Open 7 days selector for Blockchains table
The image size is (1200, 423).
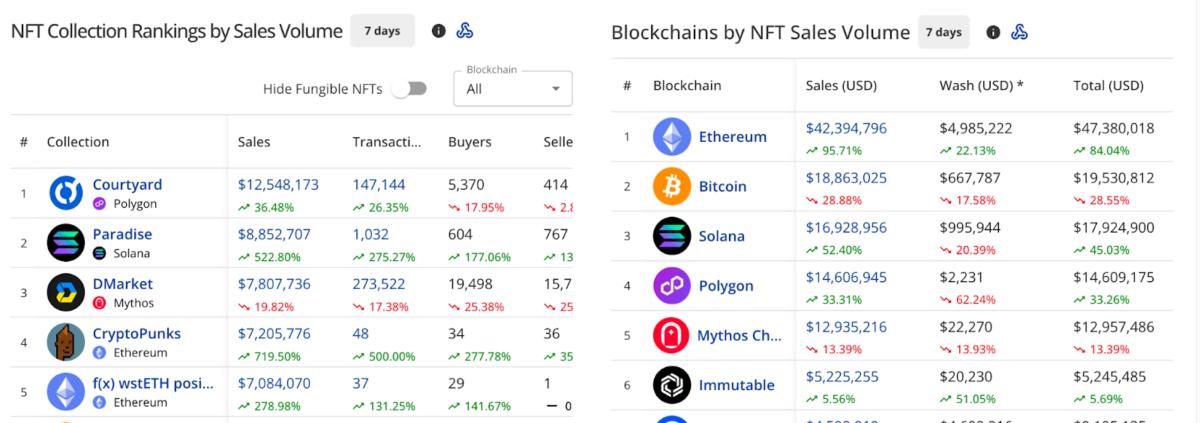tap(943, 32)
